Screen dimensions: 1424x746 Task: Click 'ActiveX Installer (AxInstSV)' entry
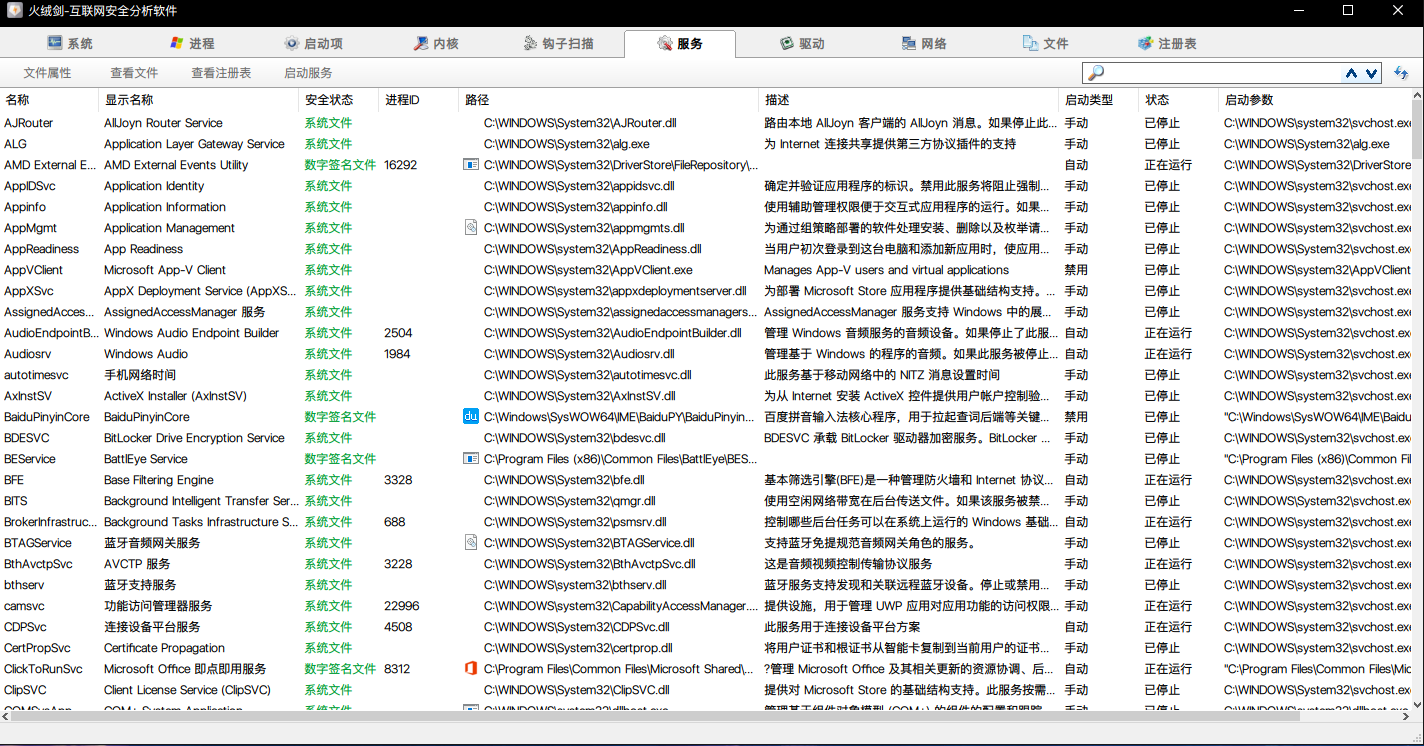tap(175, 396)
